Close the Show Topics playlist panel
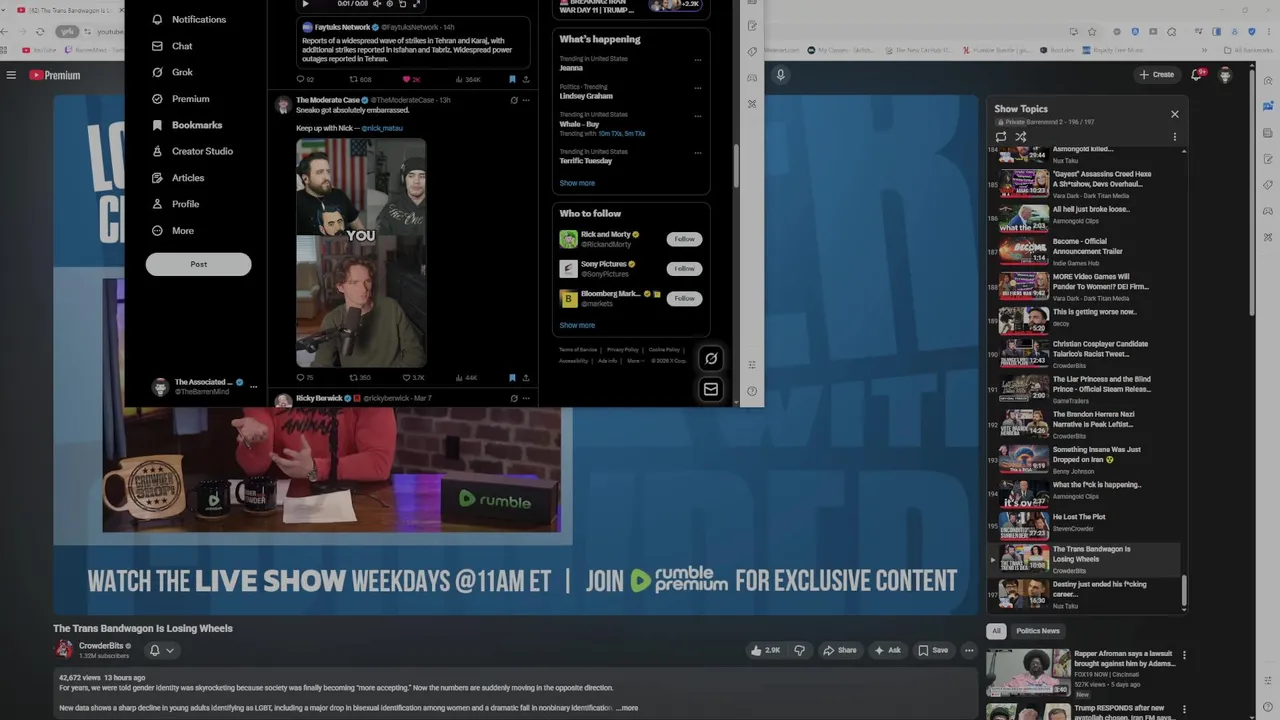The width and height of the screenshot is (1280, 720). click(x=1175, y=114)
